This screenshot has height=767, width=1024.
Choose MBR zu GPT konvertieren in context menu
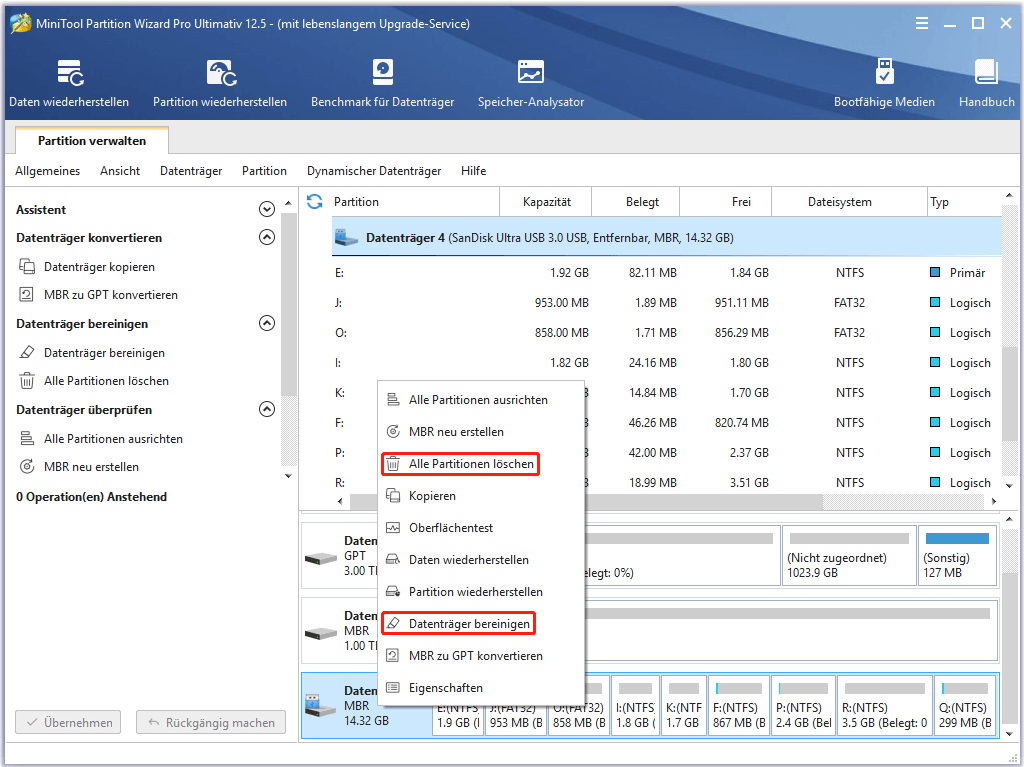pos(481,655)
